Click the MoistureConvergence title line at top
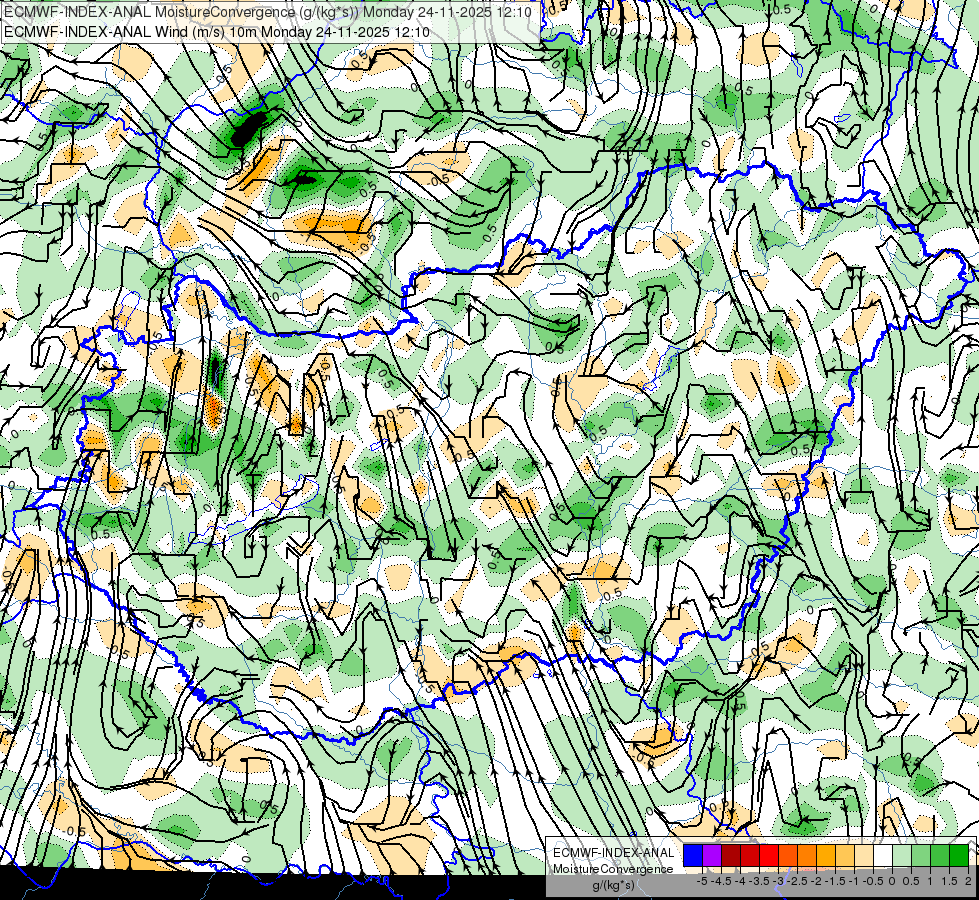 coord(268,12)
